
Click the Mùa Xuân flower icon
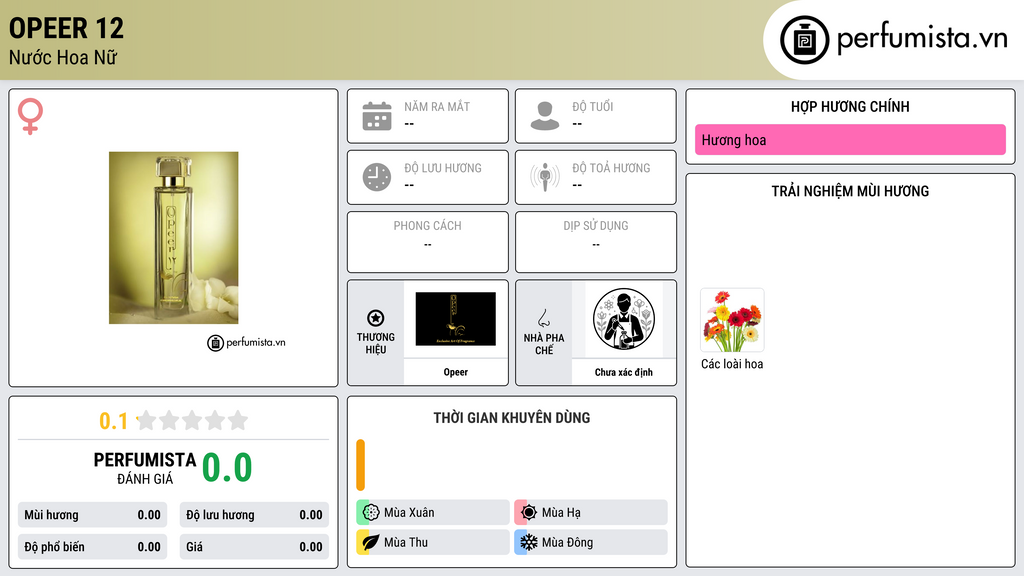pyautogui.click(x=371, y=512)
